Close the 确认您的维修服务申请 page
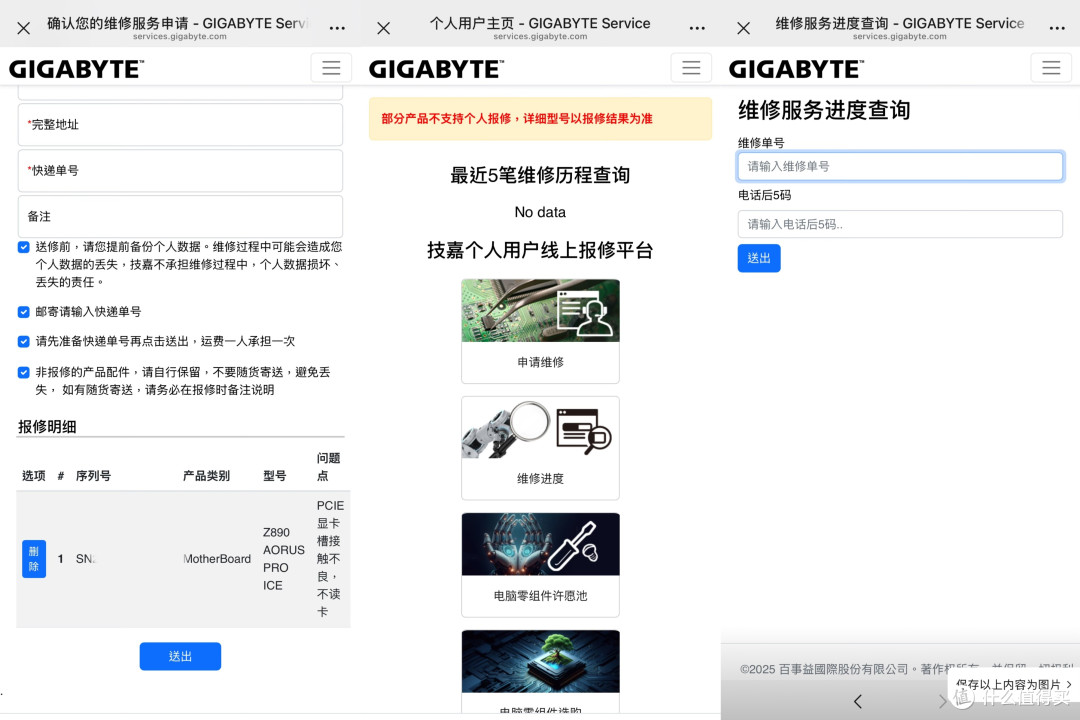The image size is (1080, 720). [x=23, y=28]
